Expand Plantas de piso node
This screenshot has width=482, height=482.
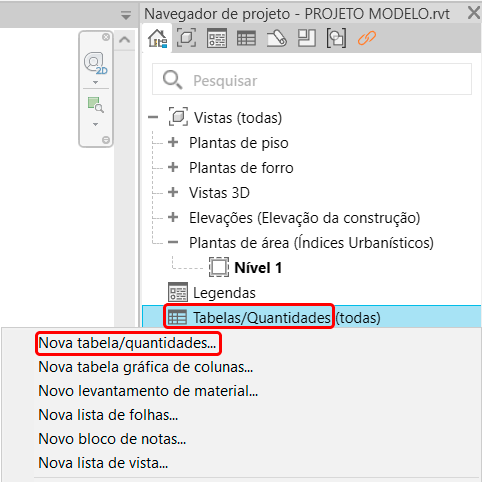click(173, 142)
